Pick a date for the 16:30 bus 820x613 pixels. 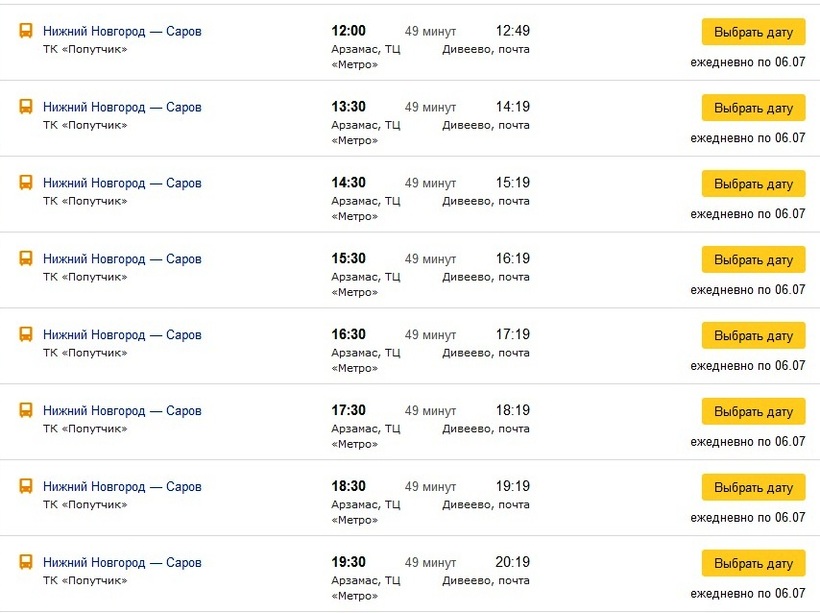(753, 335)
